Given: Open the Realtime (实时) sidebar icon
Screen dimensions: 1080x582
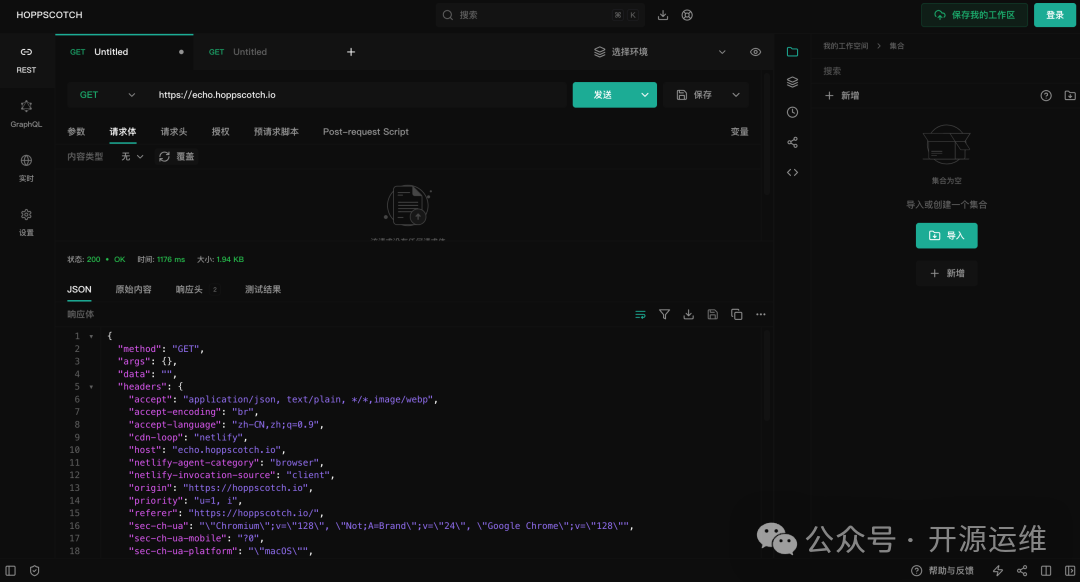Looking at the screenshot, I should click(x=26, y=167).
